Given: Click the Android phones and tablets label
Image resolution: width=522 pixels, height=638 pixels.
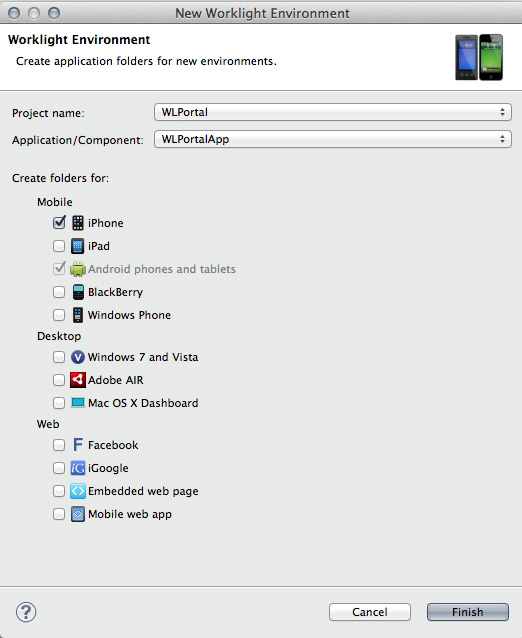Looking at the screenshot, I should tap(162, 269).
